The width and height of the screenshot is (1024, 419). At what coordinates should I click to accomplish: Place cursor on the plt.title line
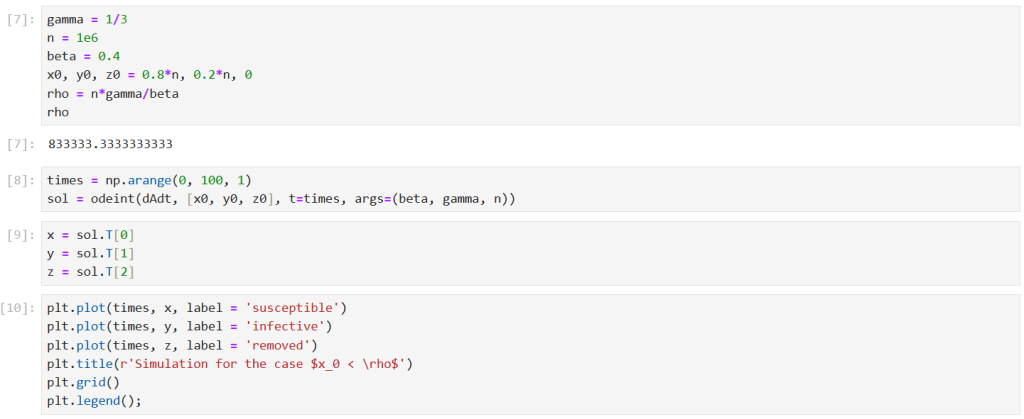(x=229, y=363)
